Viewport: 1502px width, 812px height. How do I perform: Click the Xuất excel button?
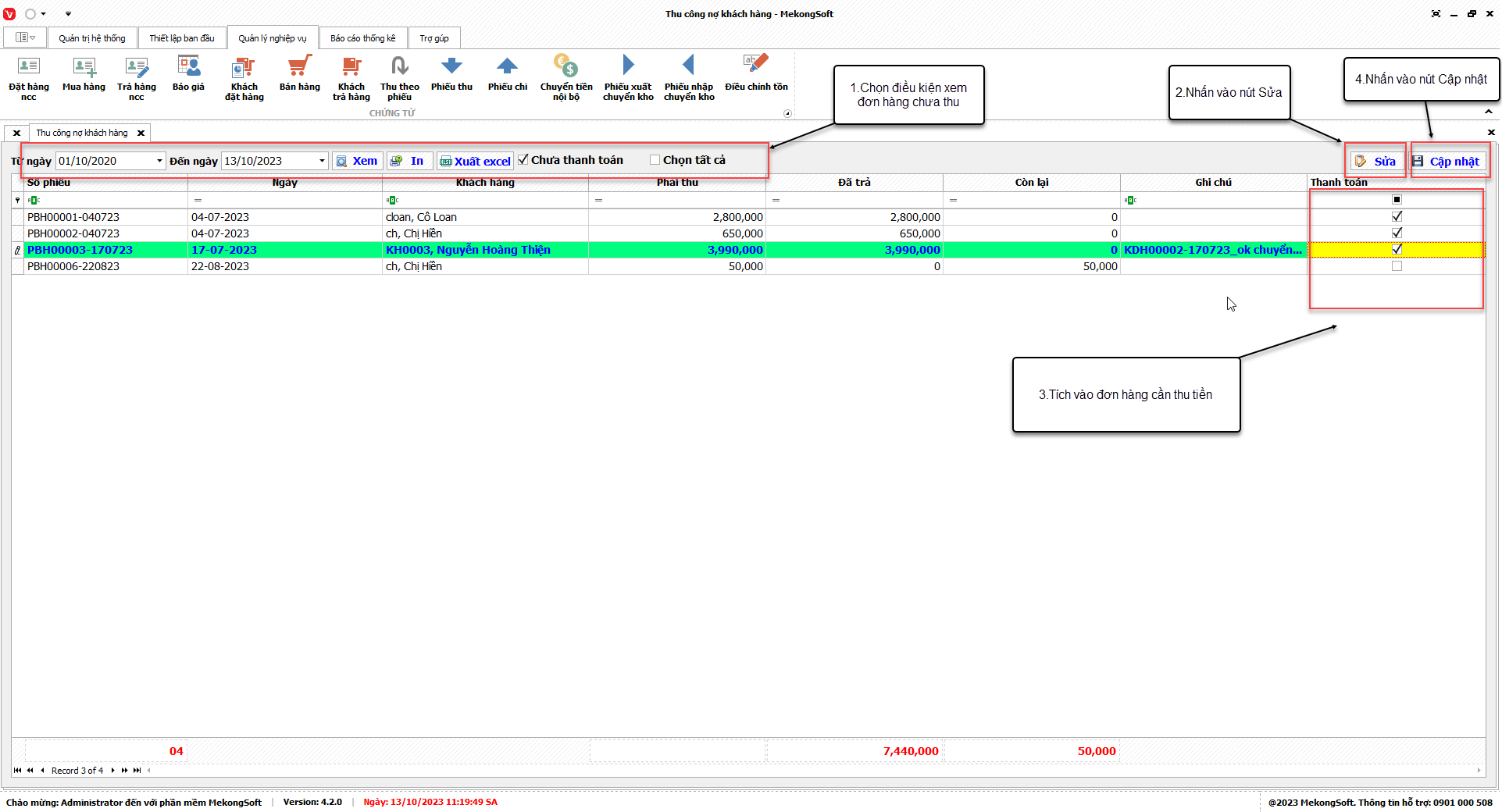[475, 161]
